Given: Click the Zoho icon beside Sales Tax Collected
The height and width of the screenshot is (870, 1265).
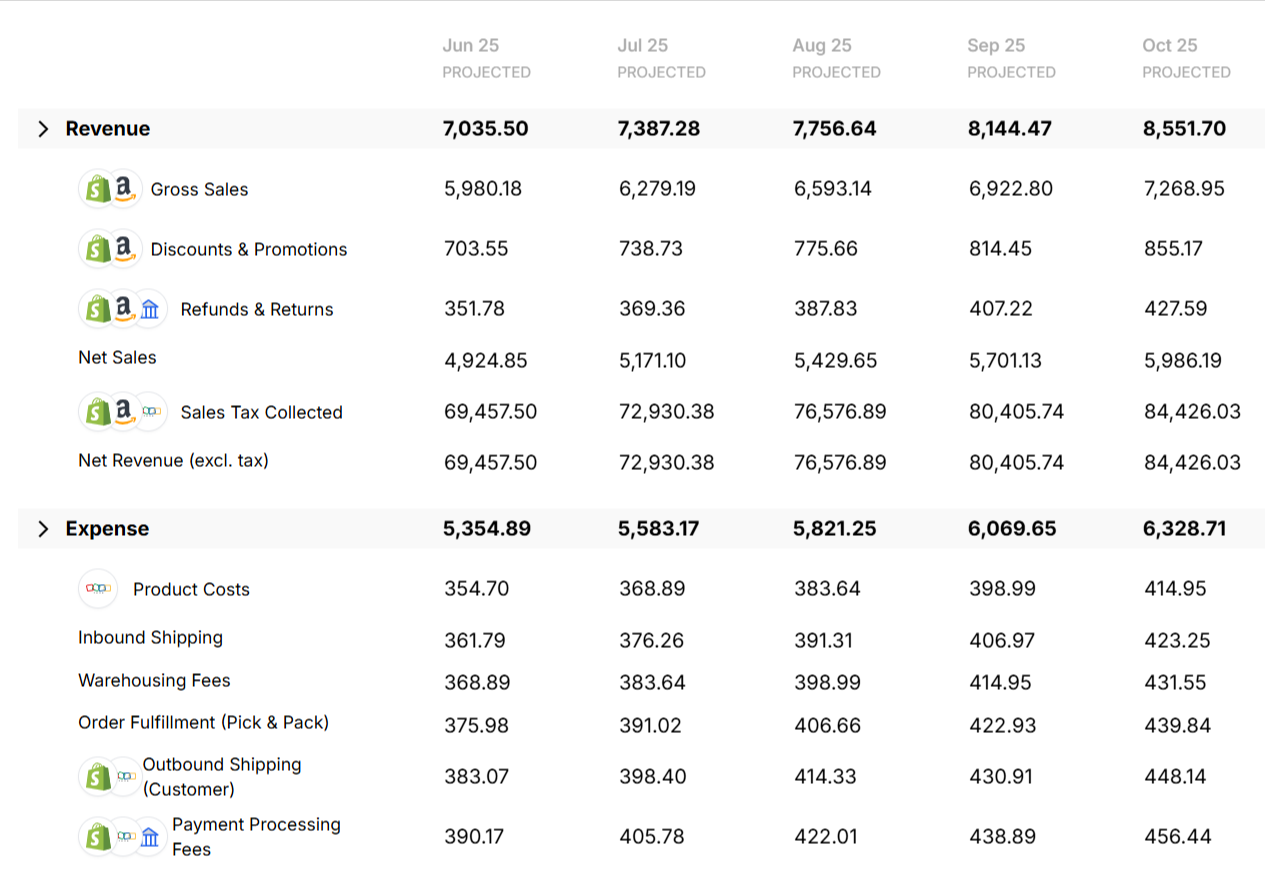Looking at the screenshot, I should coord(150,412).
